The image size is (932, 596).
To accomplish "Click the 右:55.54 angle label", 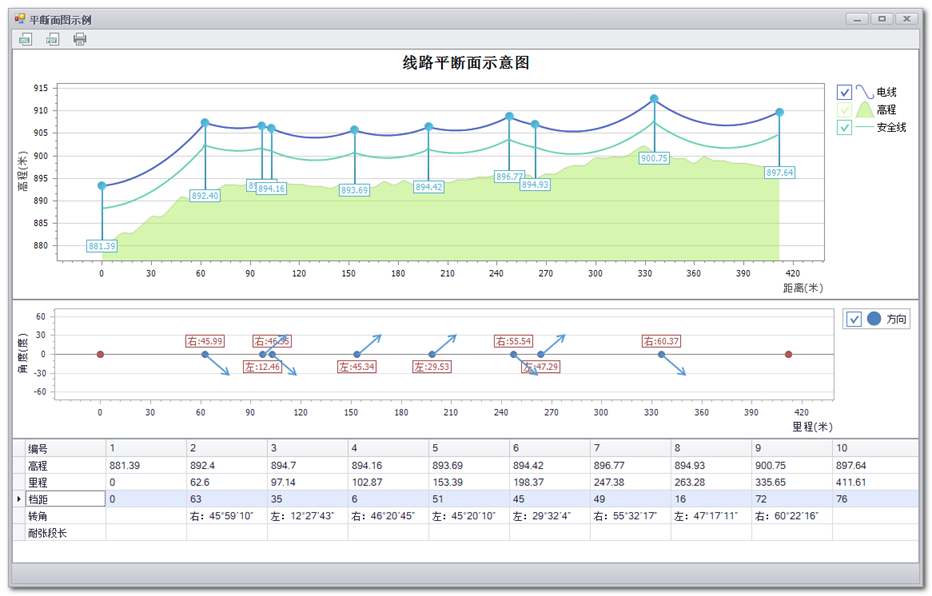I will 514,341.
